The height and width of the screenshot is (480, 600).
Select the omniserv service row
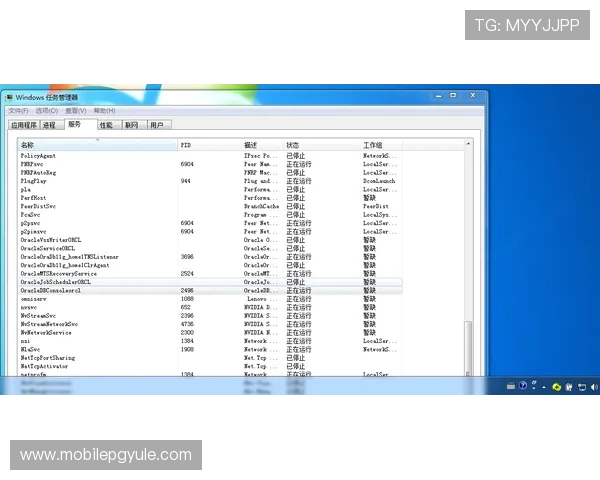[x=210, y=299]
